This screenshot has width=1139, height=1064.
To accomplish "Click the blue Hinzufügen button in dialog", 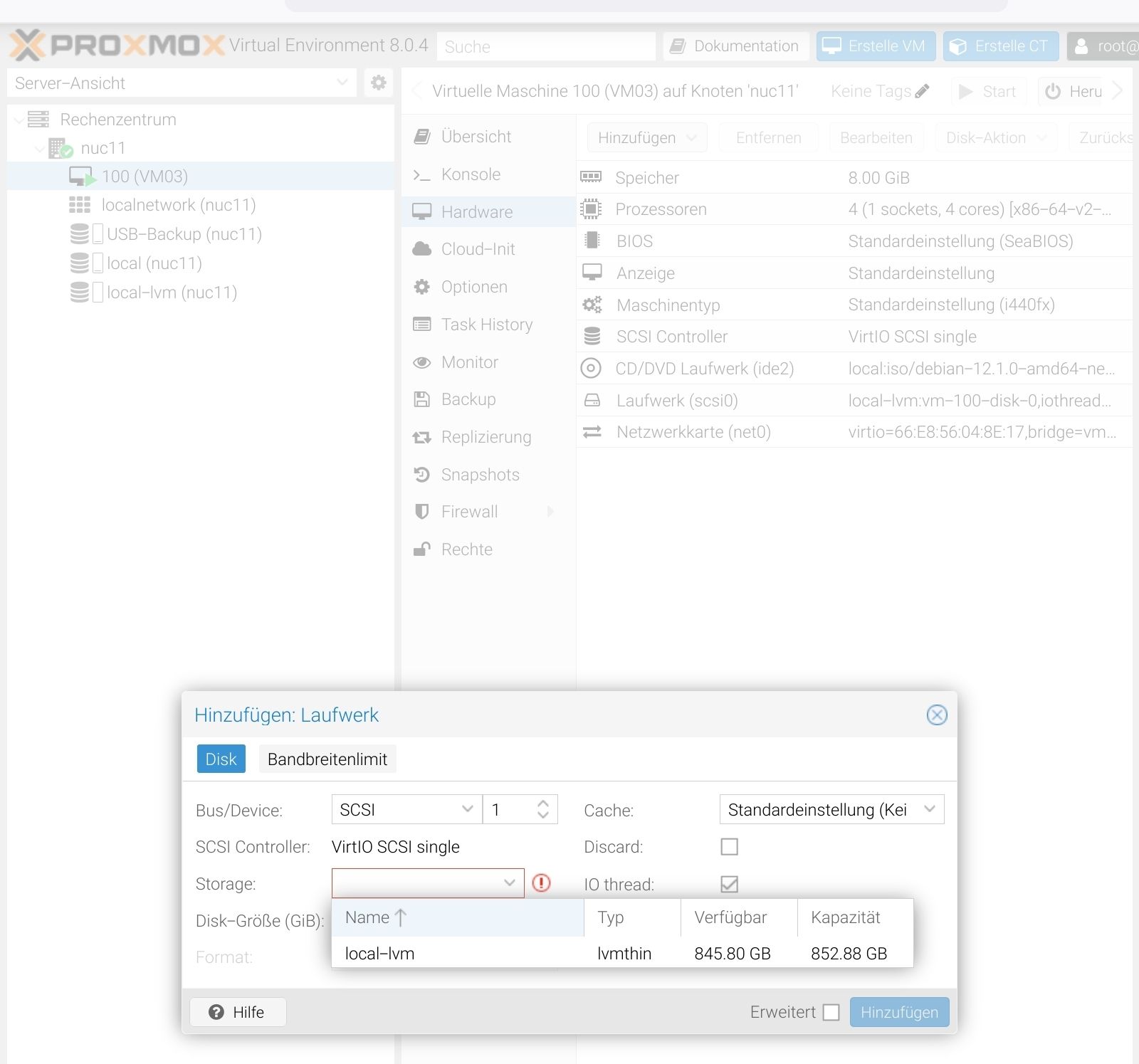I will pos(899,1012).
